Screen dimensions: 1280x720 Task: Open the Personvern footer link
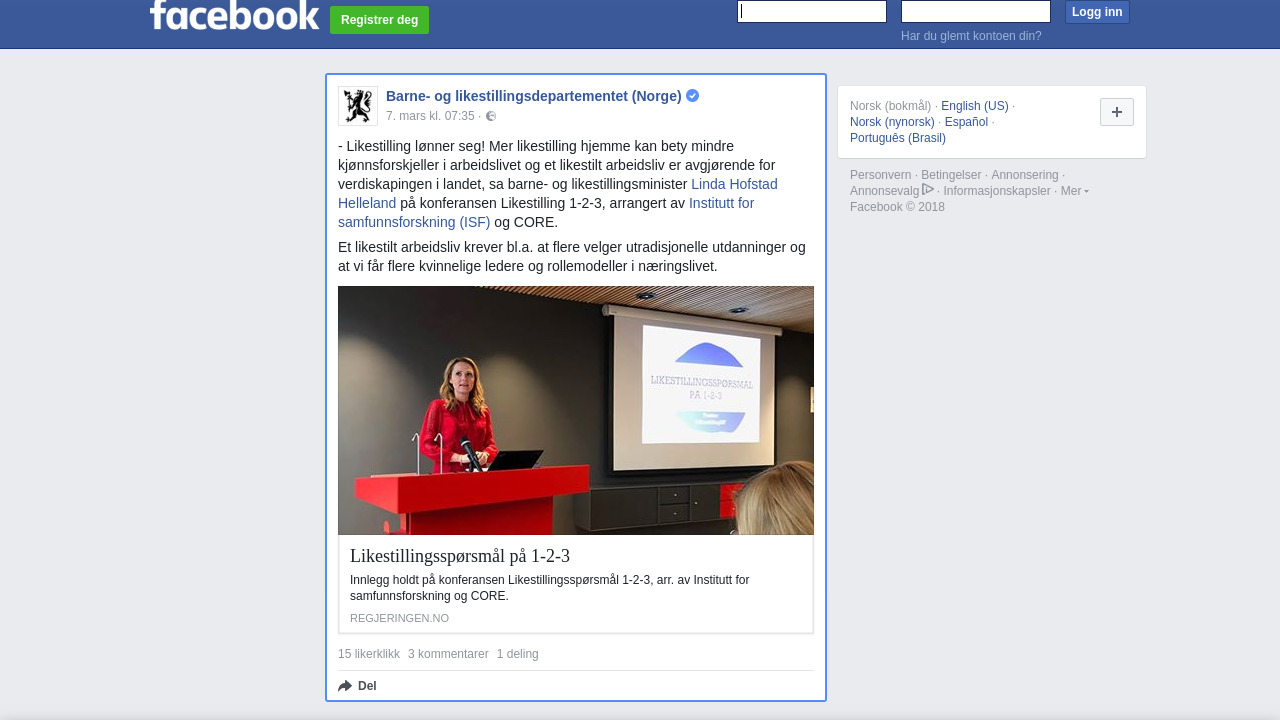881,175
